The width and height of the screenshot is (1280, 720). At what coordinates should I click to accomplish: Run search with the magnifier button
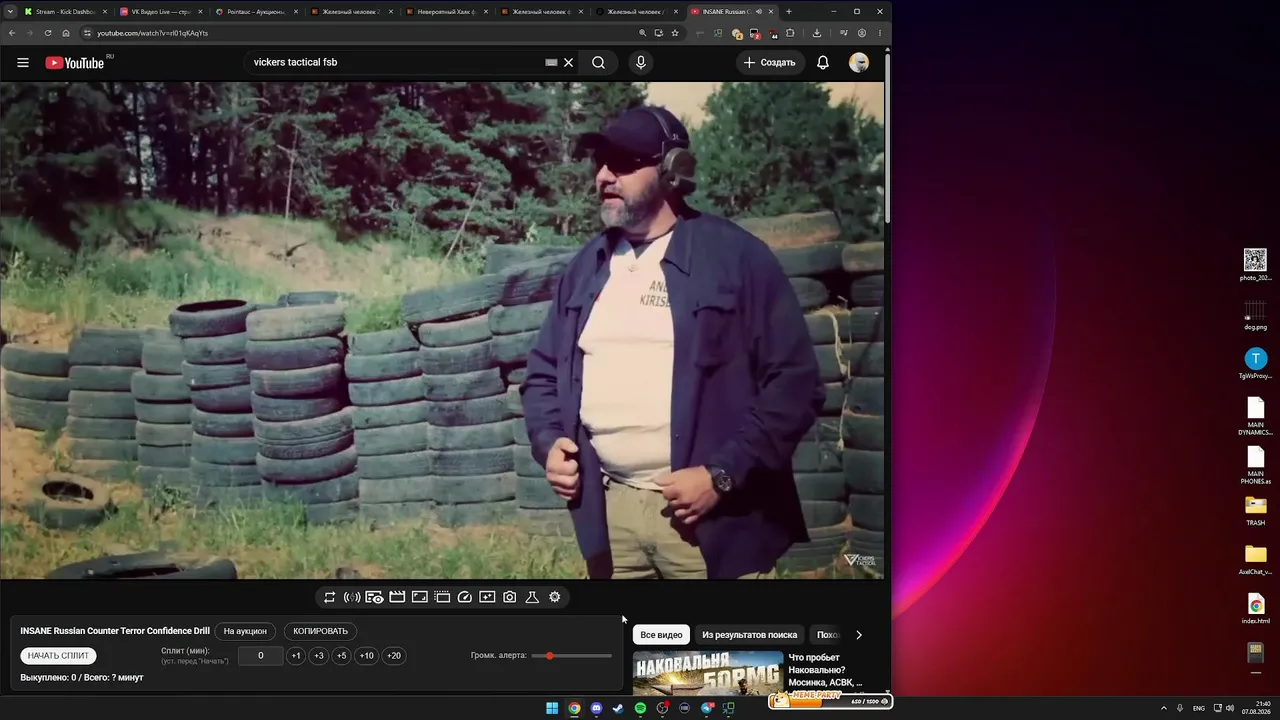coord(598,62)
